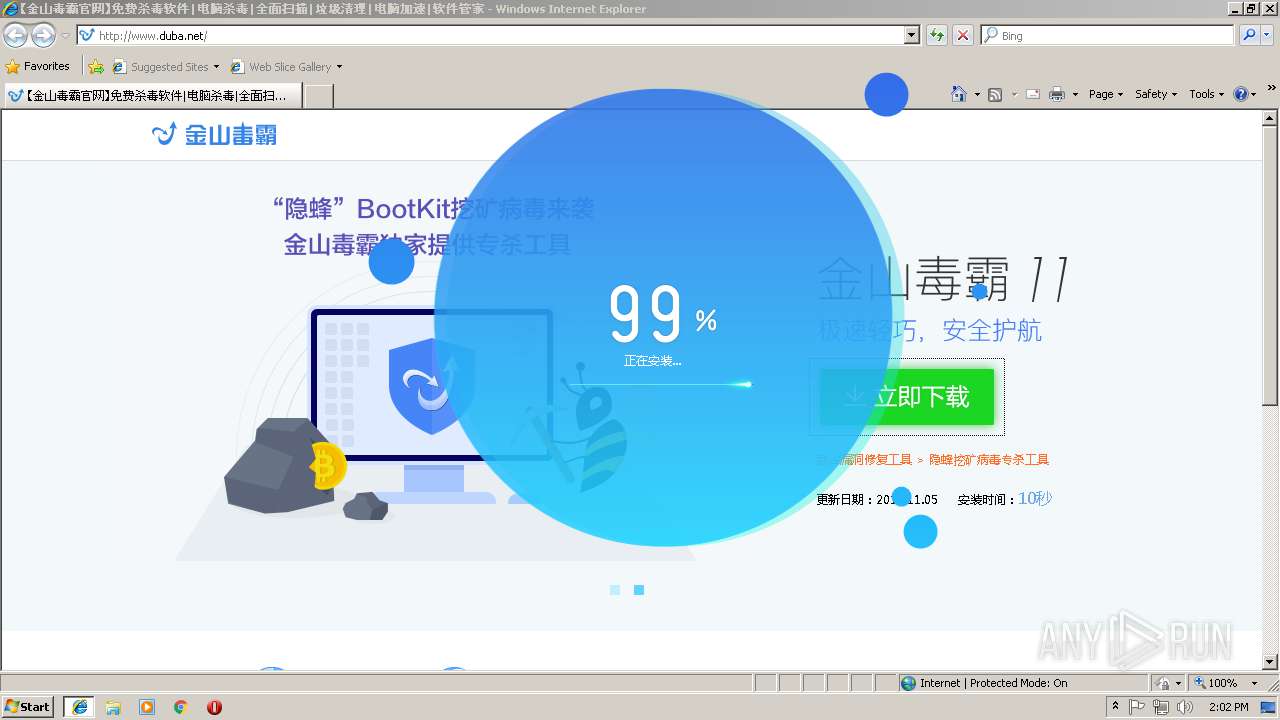This screenshot has width=1280, height=720.
Task: Click the Kingsoft Duba logo
Action: [214, 134]
